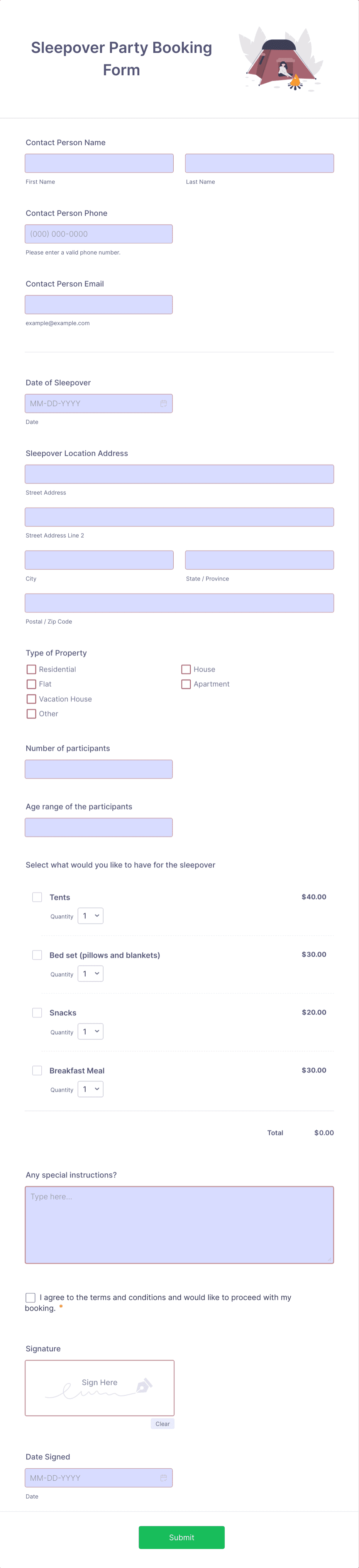The height and width of the screenshot is (1568, 359).
Task: Open calendar icon for Date Signed
Action: click(x=163, y=1477)
